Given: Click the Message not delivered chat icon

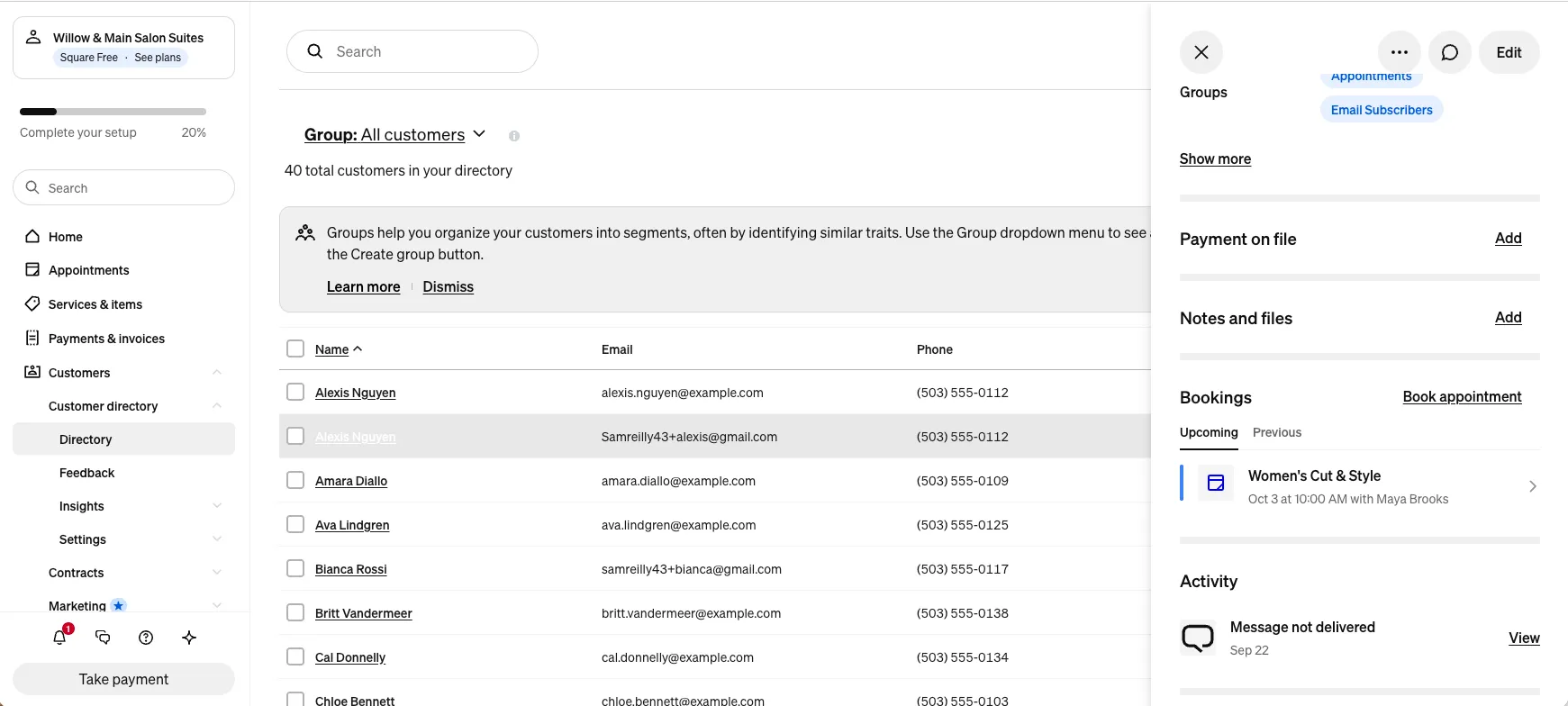Looking at the screenshot, I should pyautogui.click(x=1198, y=638).
